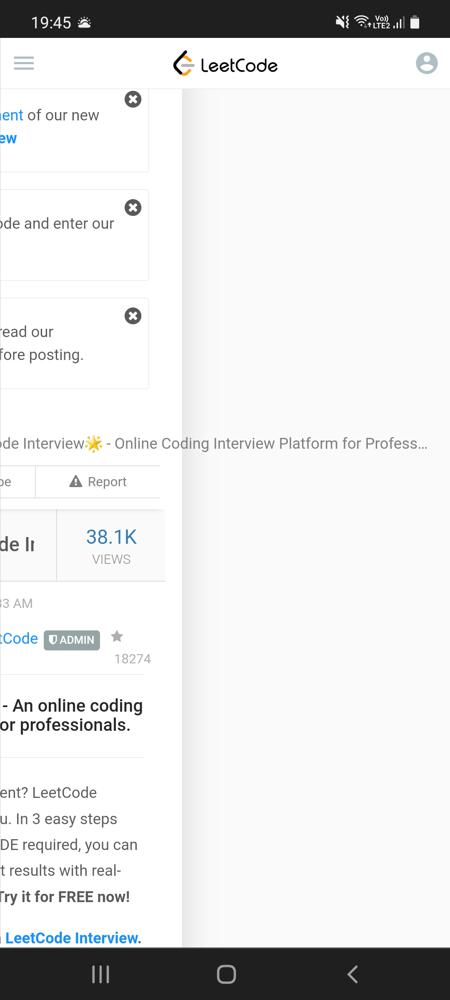
Task: Dismiss the "before posting" notice card
Action: (133, 316)
